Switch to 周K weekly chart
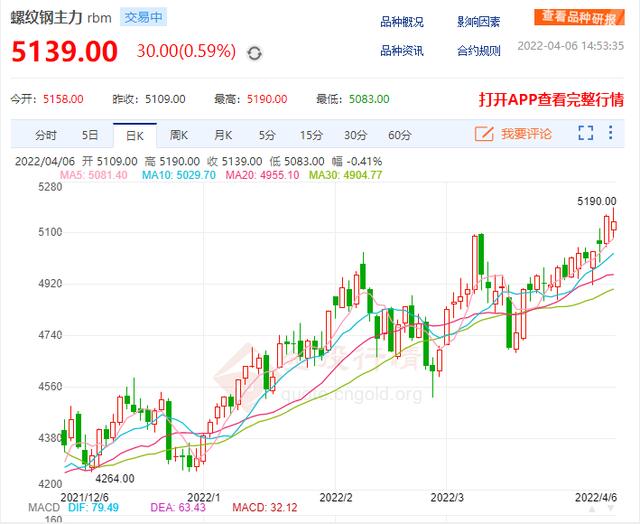Screen dimensions: 640x524 (179, 134)
